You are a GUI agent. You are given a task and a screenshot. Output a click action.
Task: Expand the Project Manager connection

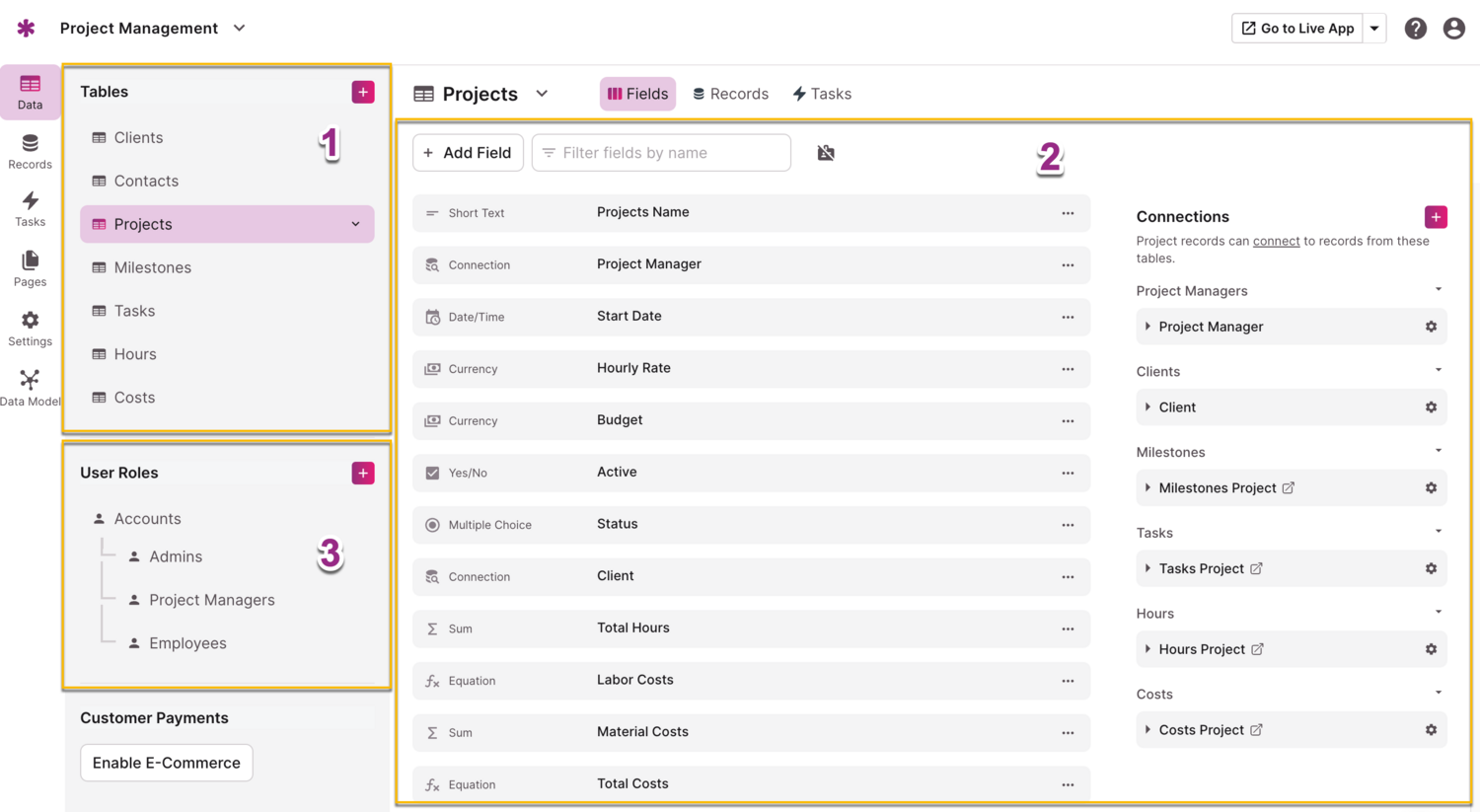(x=1147, y=327)
